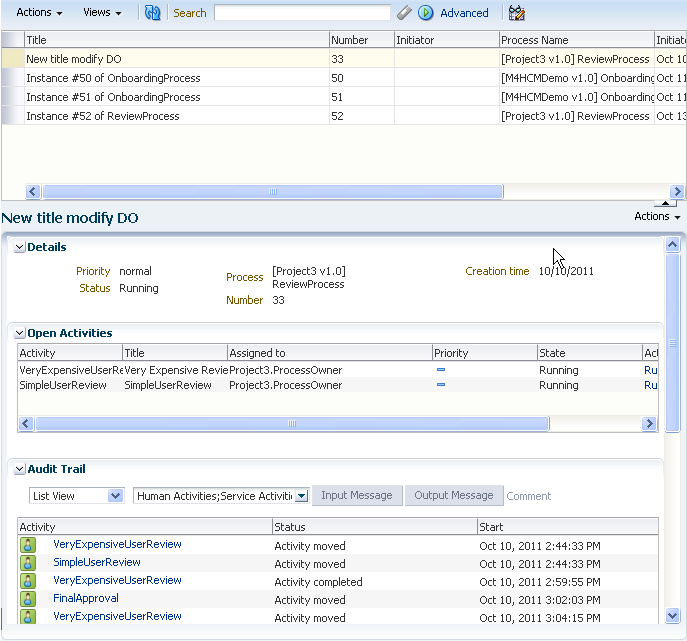Click Ru link in SimpleUserReview activity row
Screen dimensions: 687x641
(x=650, y=385)
